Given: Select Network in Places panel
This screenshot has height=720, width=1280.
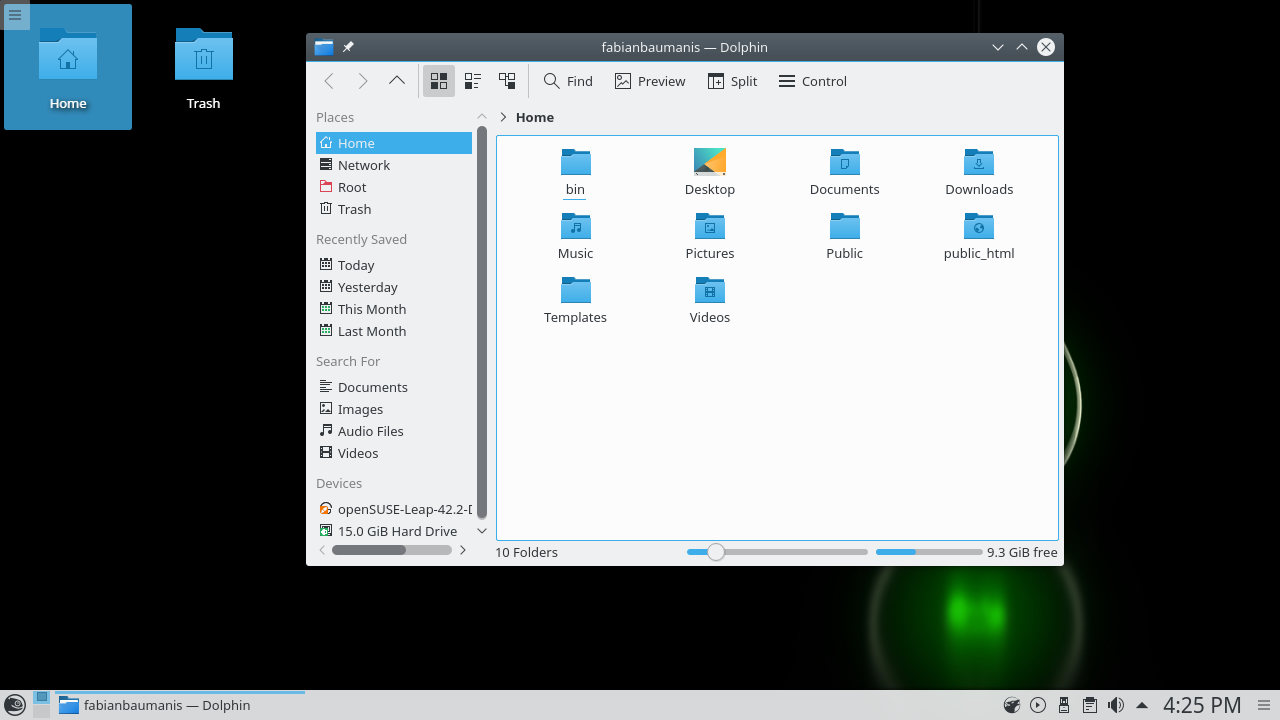Looking at the screenshot, I should [x=363, y=165].
